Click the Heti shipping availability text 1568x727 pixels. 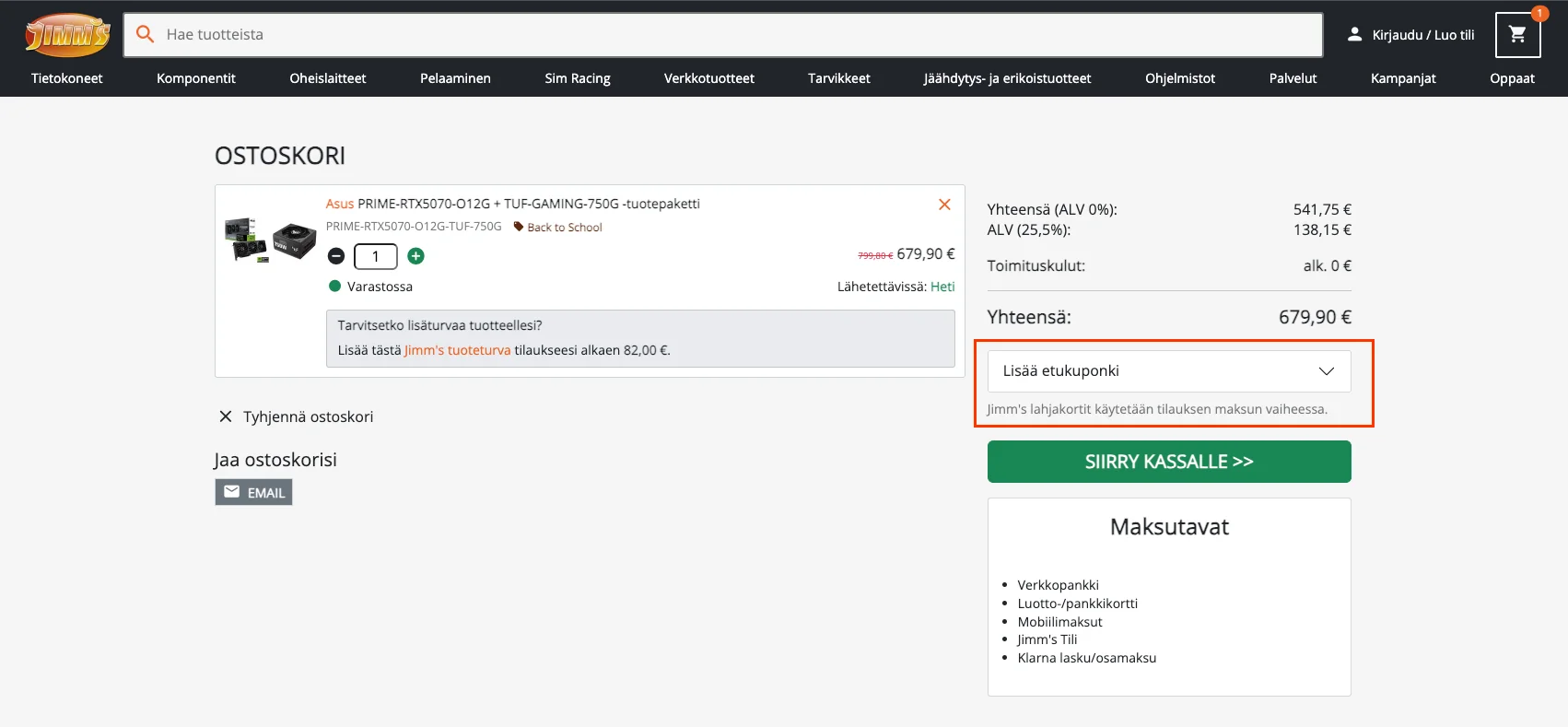tap(942, 287)
